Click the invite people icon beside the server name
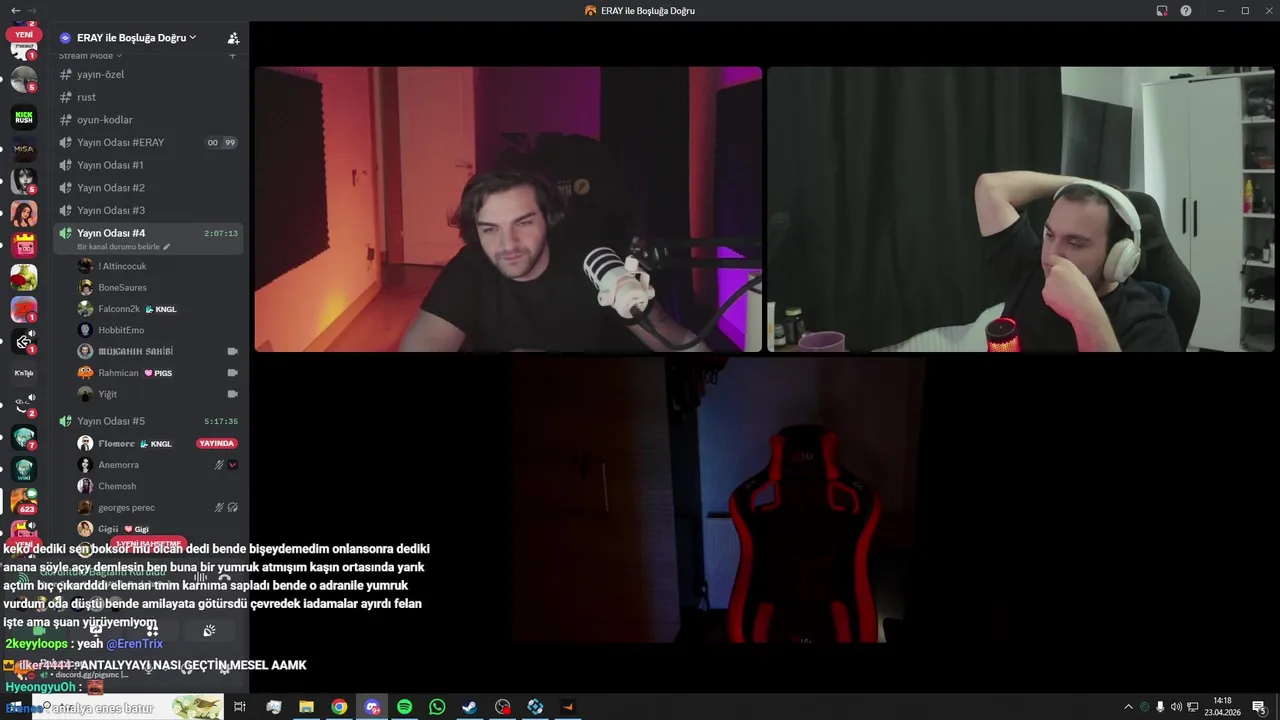The width and height of the screenshot is (1280, 720). click(x=233, y=38)
